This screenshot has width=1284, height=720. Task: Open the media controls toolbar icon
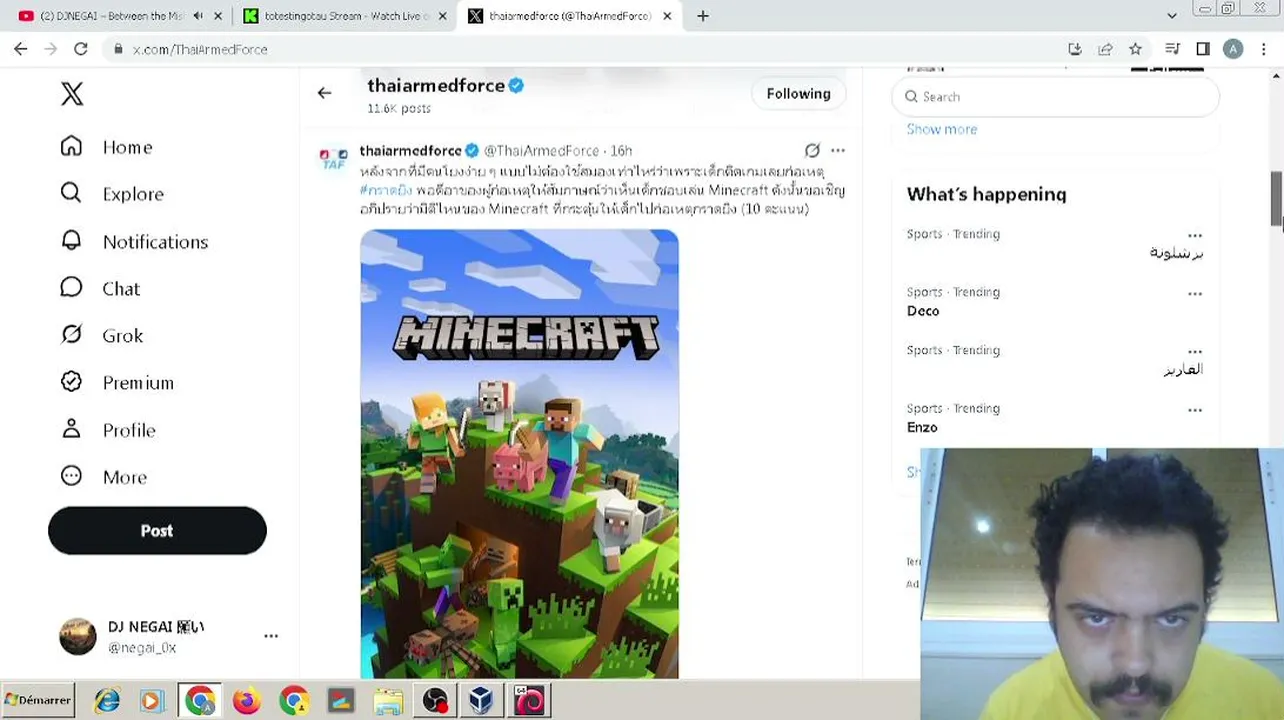[x=1173, y=49]
